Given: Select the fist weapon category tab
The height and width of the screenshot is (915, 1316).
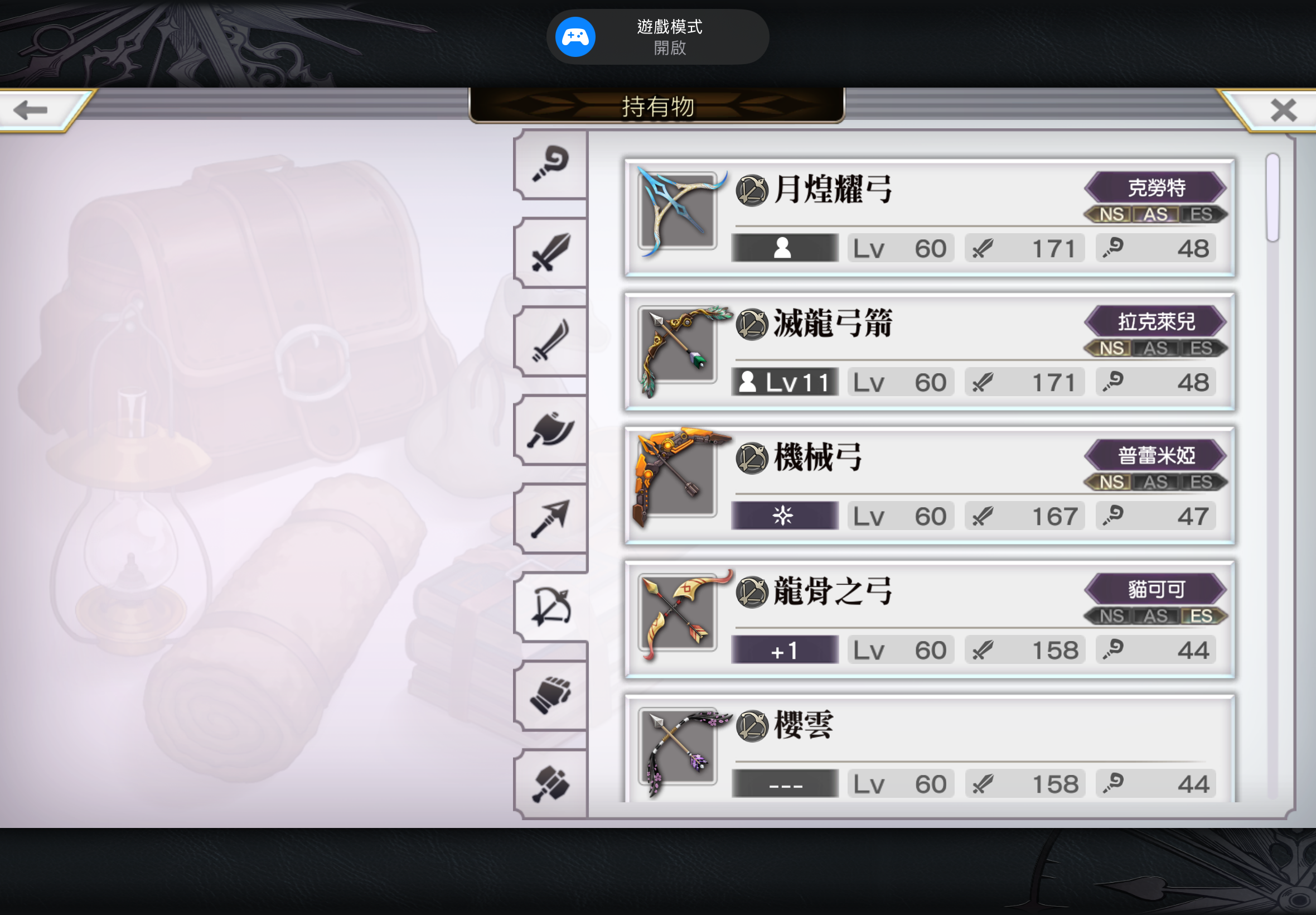Looking at the screenshot, I should pyautogui.click(x=550, y=695).
